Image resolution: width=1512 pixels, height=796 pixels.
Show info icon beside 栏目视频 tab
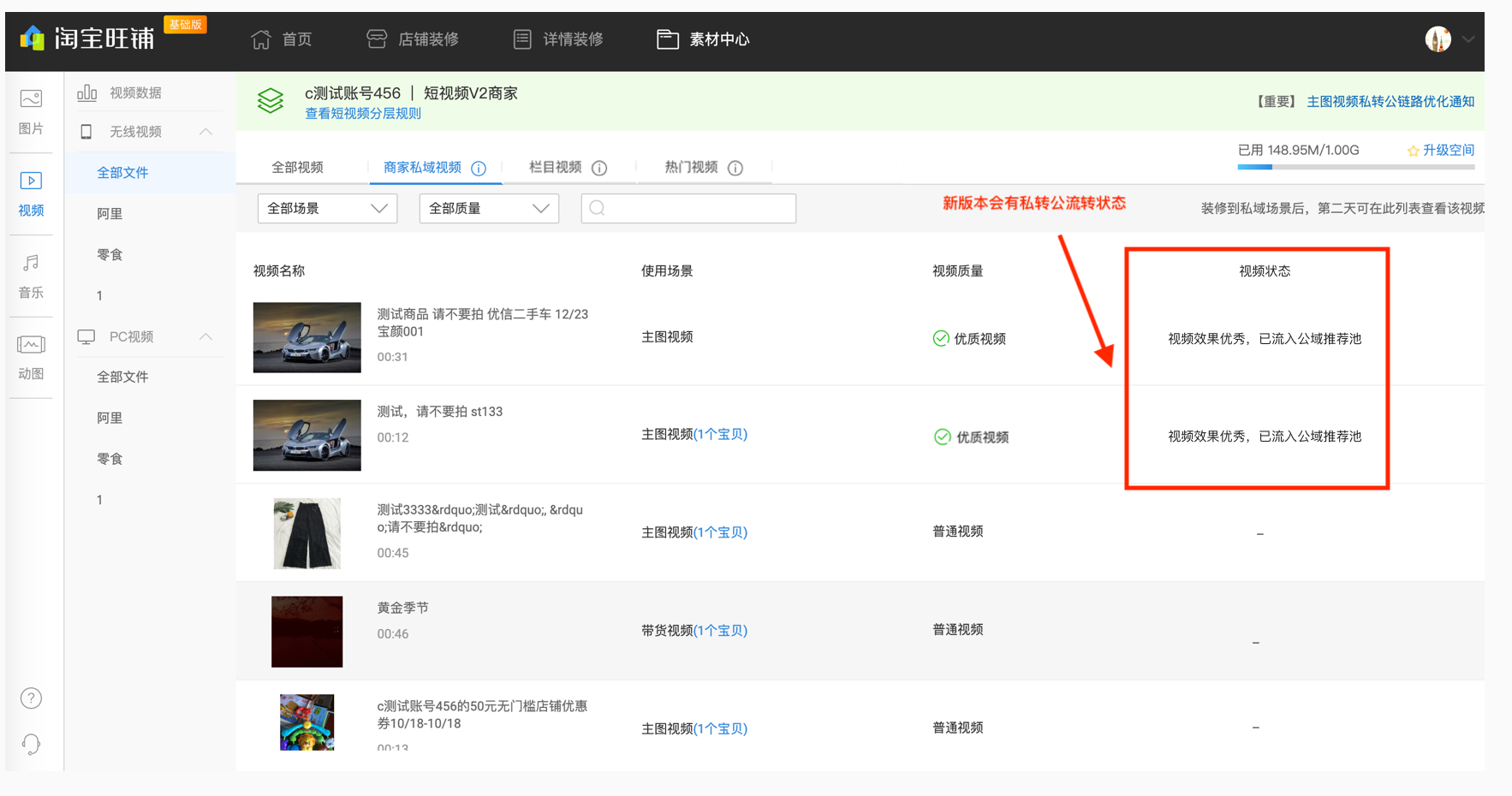pyautogui.click(x=599, y=169)
